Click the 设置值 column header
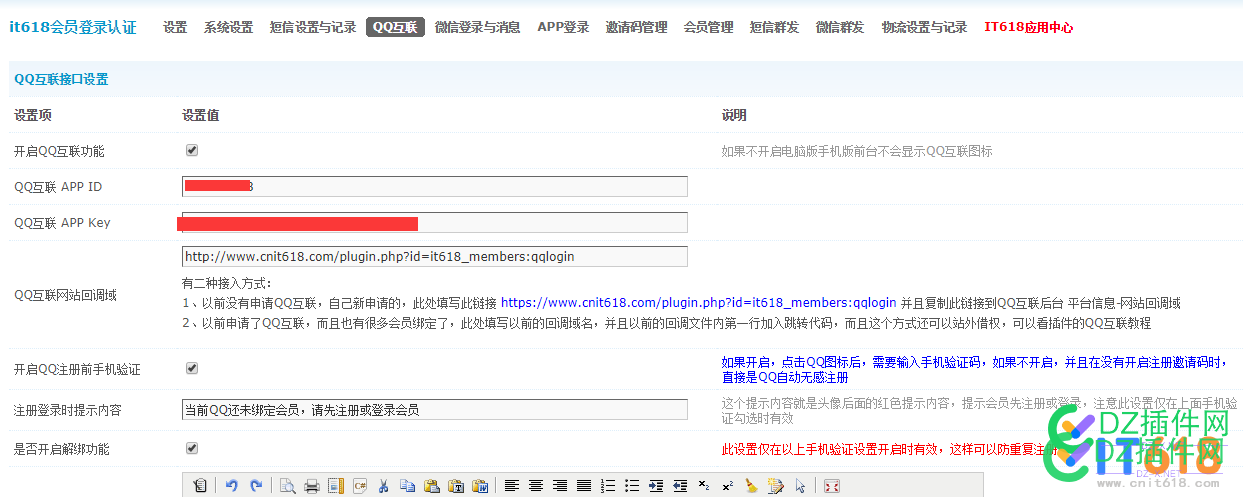 (201, 116)
